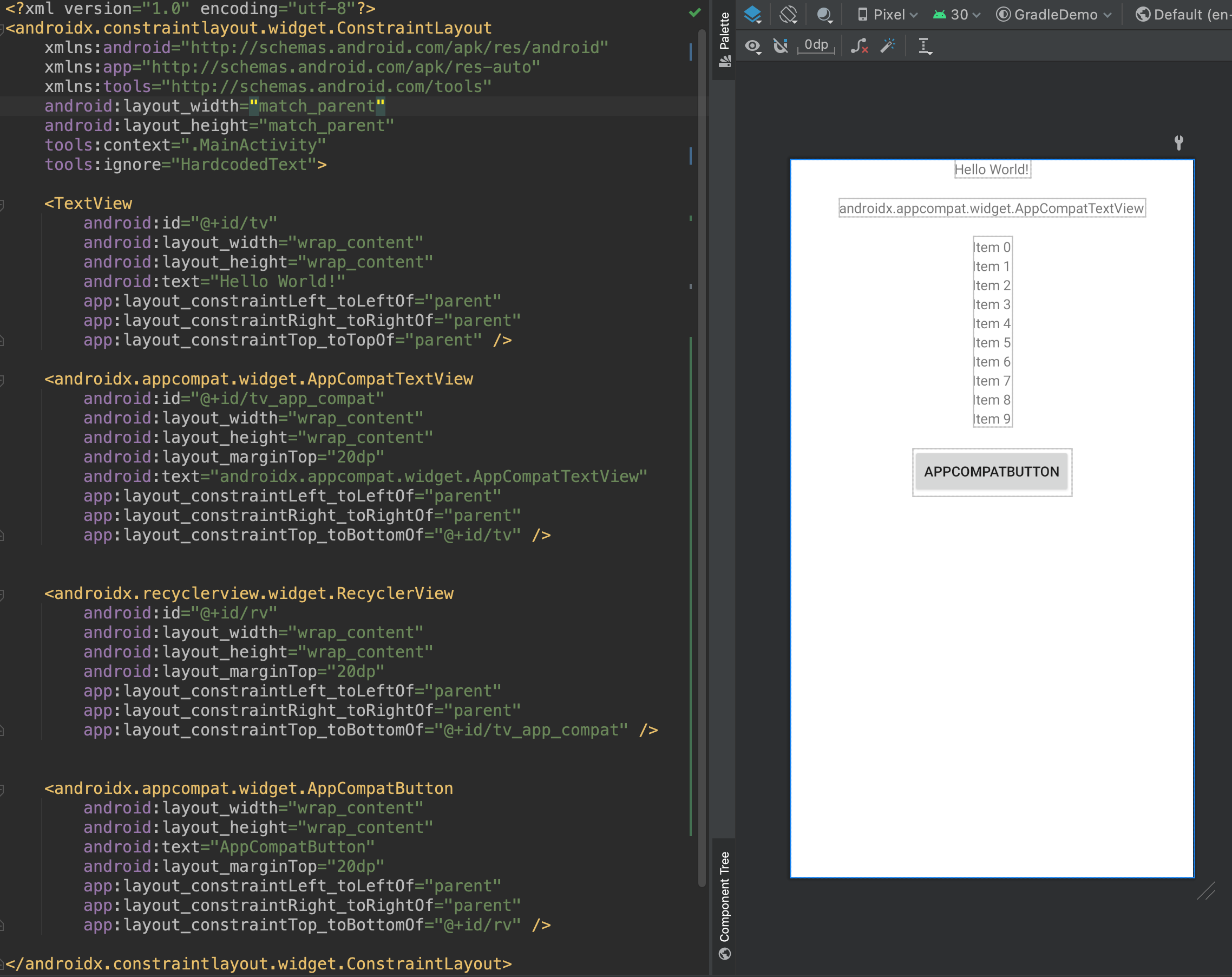The width and height of the screenshot is (1232, 977).
Task: Click the green inspection checkmark icon
Action: [x=694, y=12]
